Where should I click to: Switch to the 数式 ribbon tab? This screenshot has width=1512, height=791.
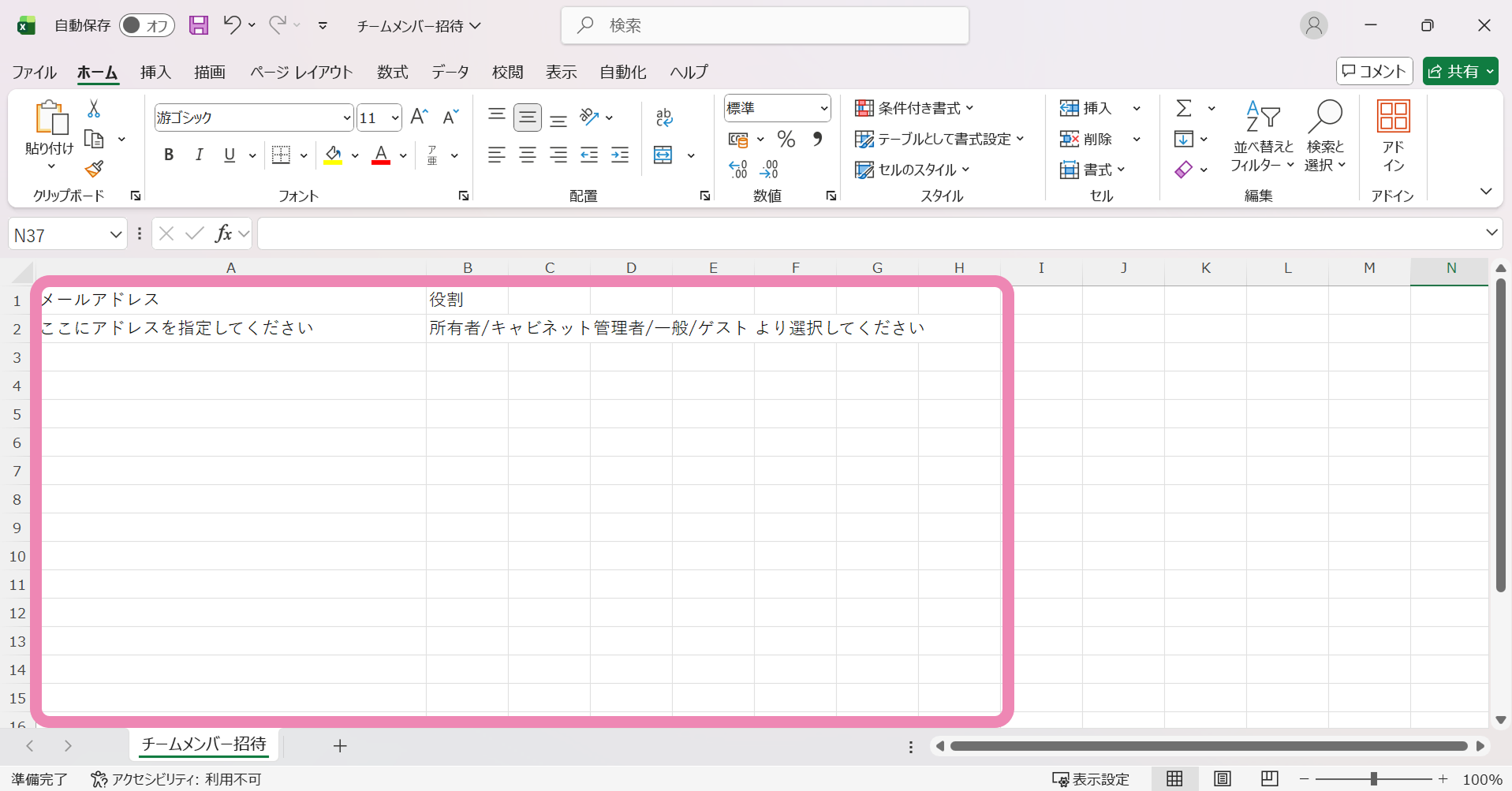pos(392,72)
